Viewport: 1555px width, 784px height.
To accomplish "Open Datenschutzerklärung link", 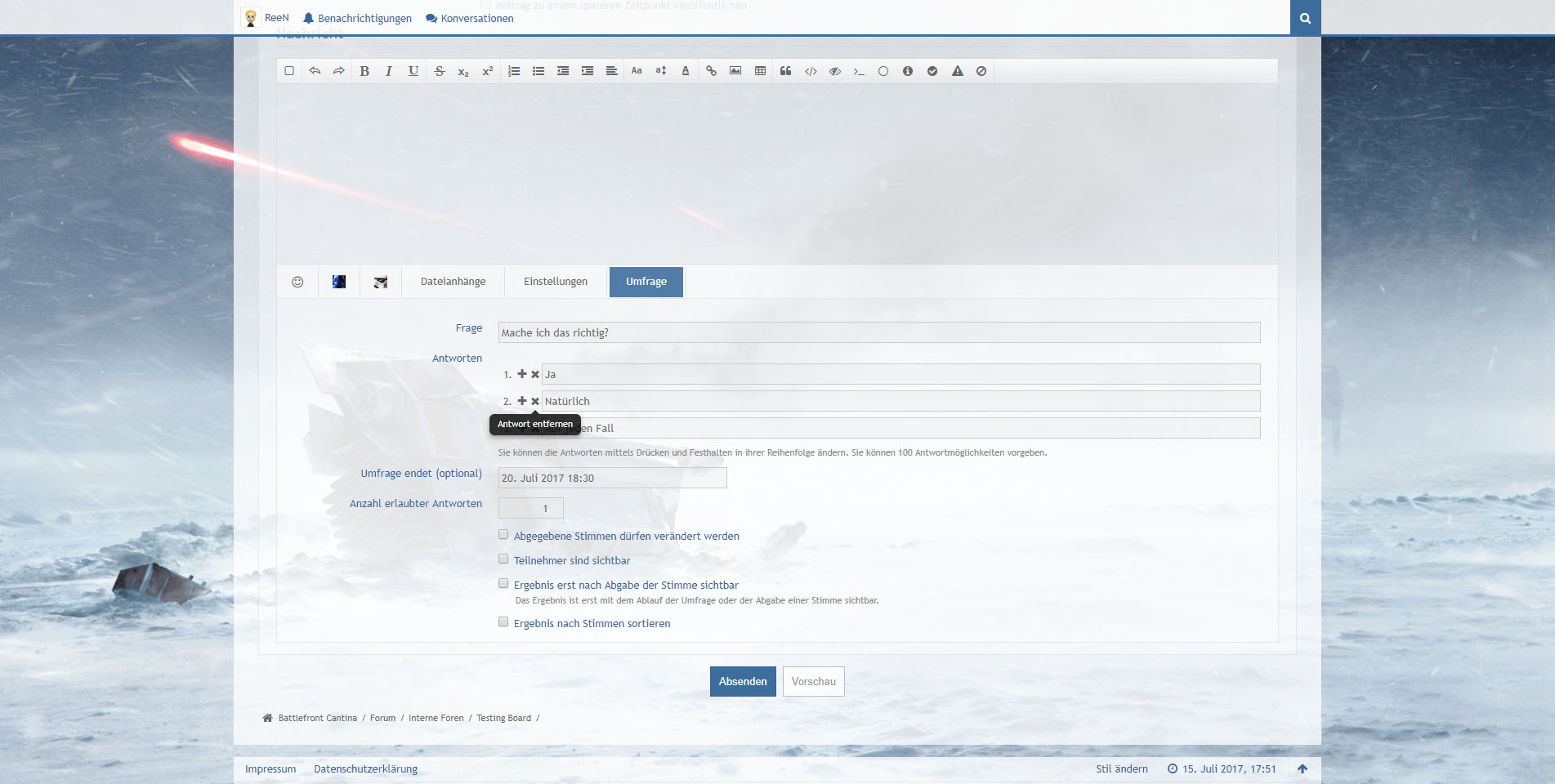I will tap(365, 769).
